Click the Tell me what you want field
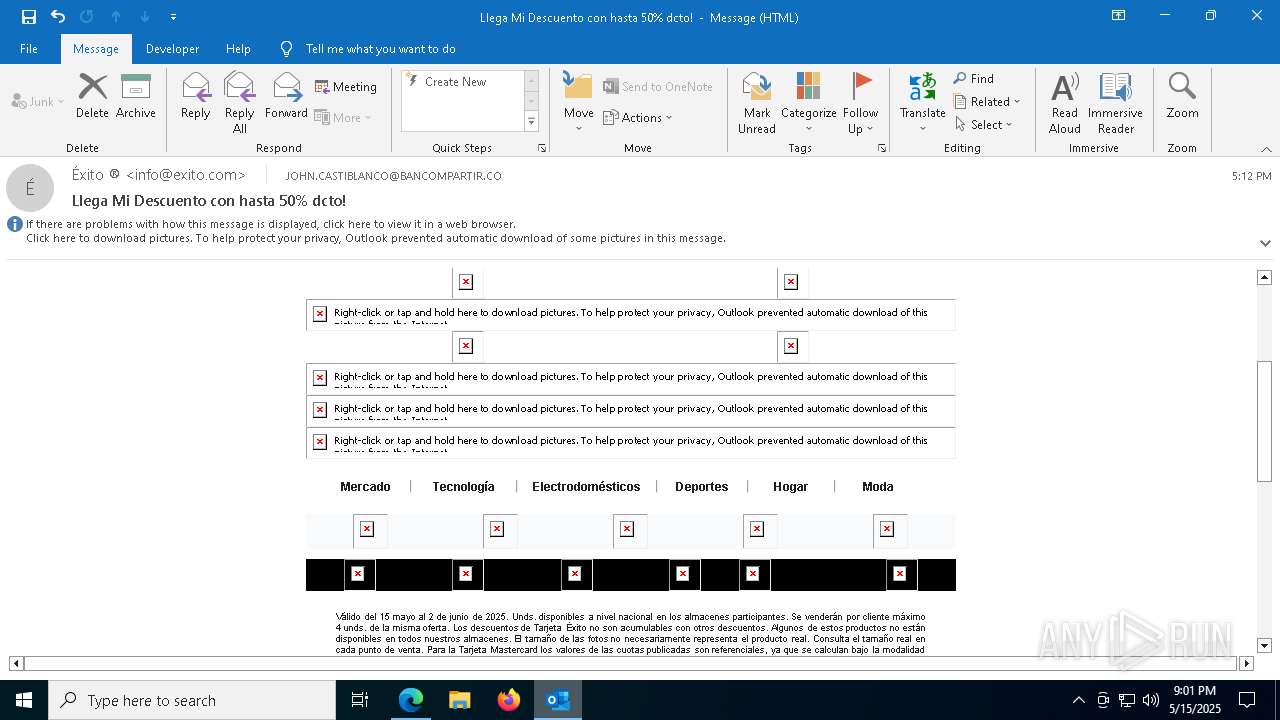 [x=380, y=48]
